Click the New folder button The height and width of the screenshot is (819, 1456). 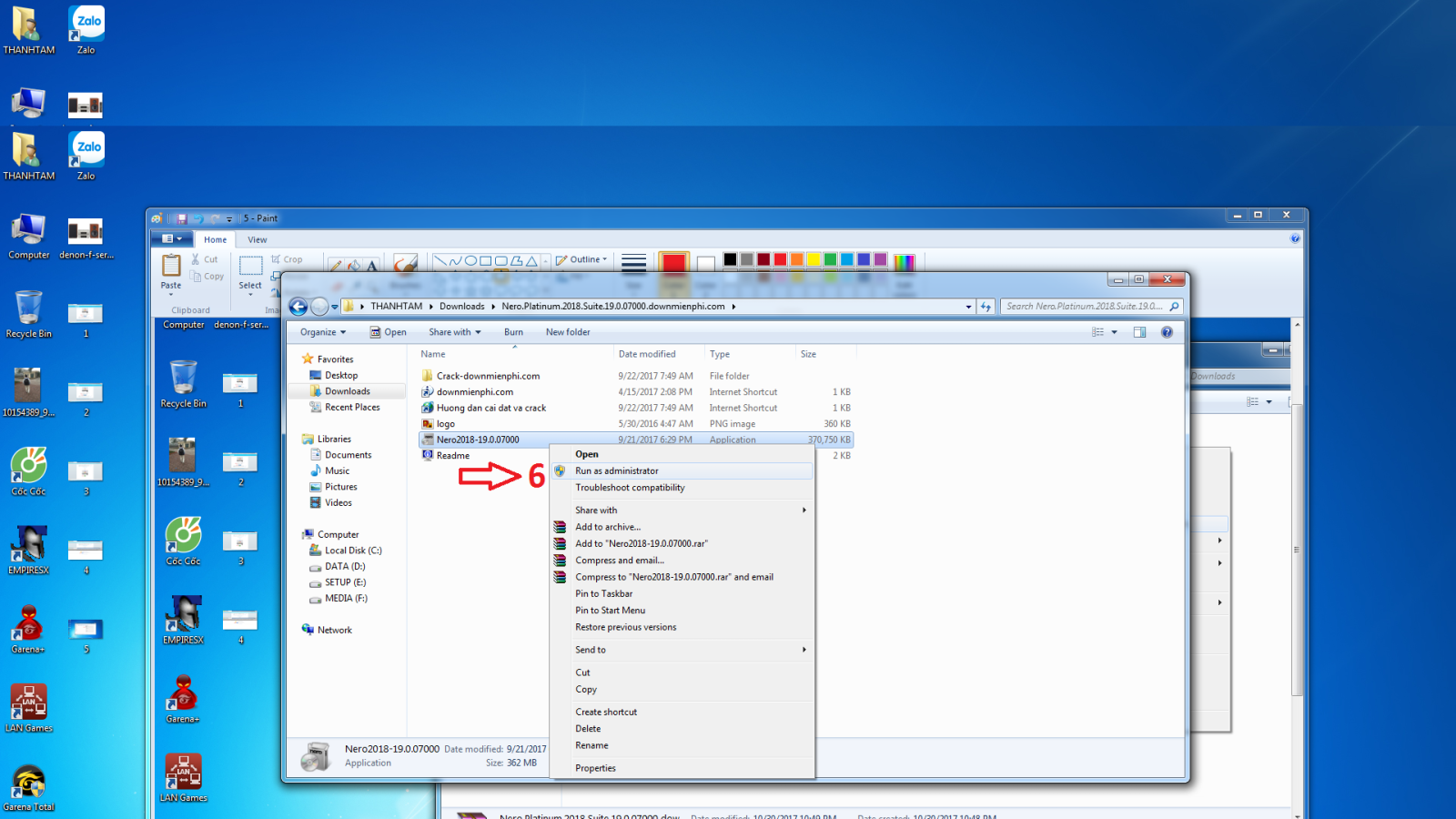[568, 332]
